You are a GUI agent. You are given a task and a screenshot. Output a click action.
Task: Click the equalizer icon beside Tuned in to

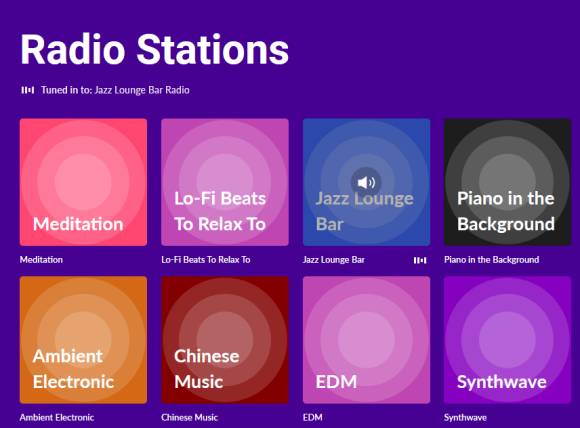coord(28,90)
